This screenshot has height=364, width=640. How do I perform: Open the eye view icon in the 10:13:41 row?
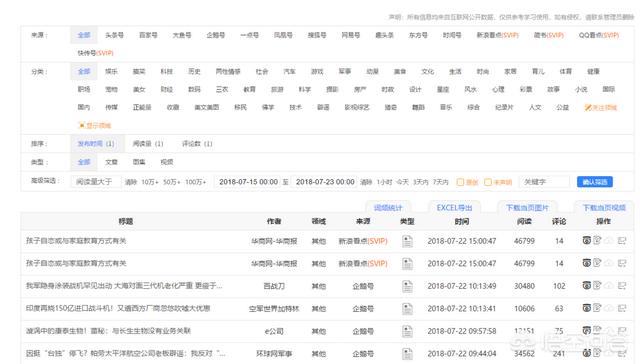click(587, 308)
